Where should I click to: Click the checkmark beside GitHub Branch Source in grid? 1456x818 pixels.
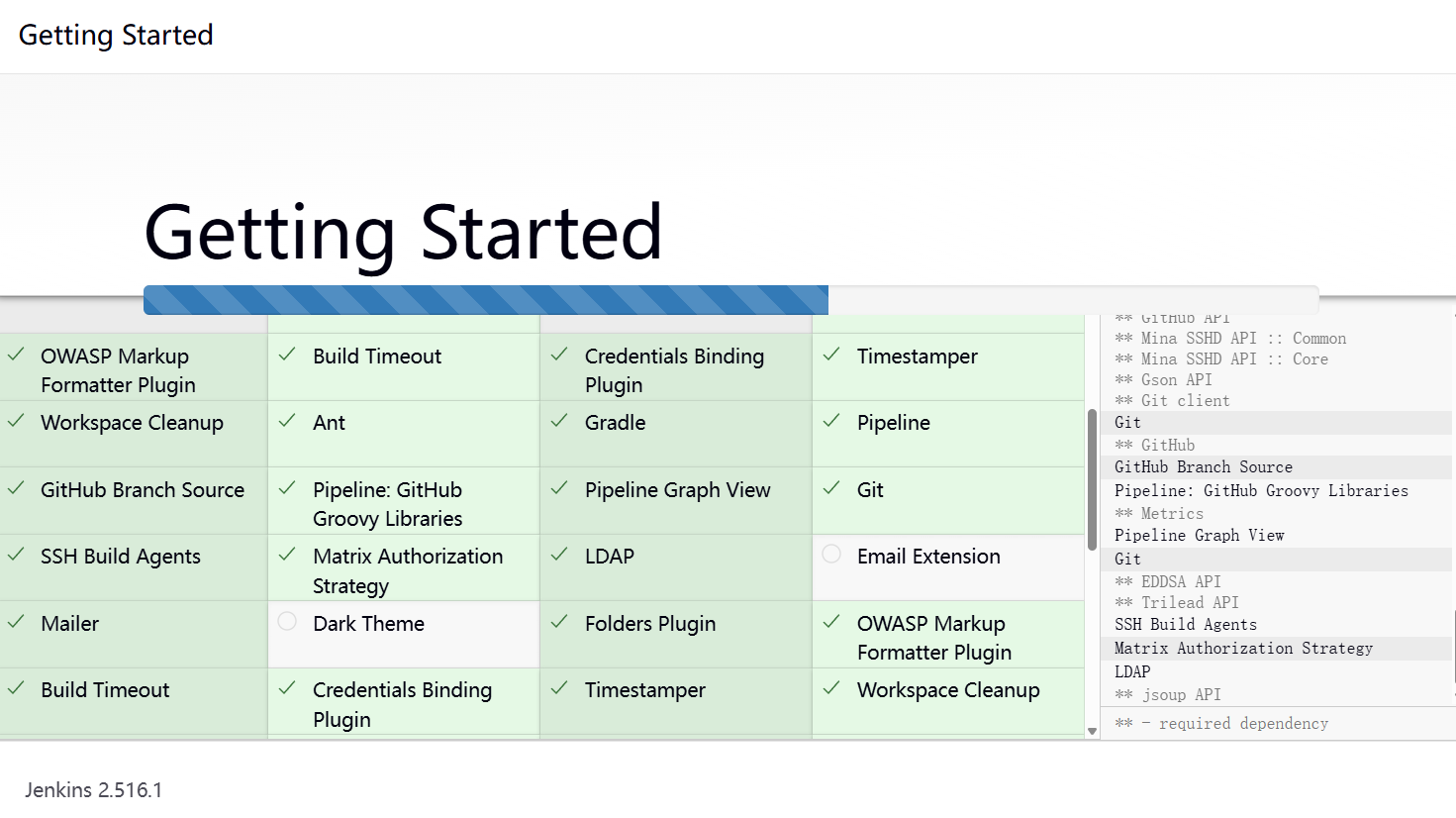pos(16,488)
